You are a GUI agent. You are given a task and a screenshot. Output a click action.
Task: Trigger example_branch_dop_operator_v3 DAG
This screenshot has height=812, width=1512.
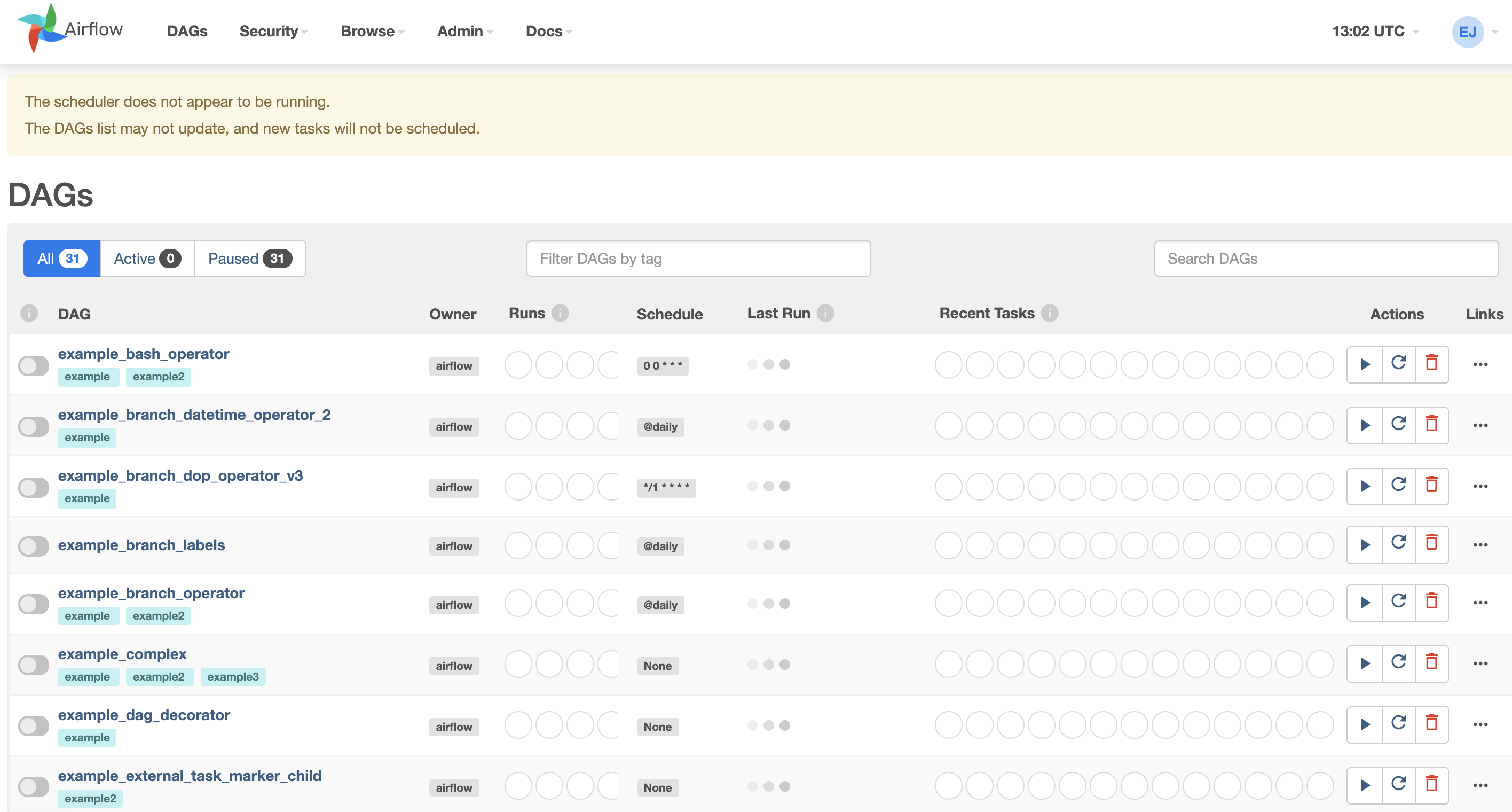1365,487
